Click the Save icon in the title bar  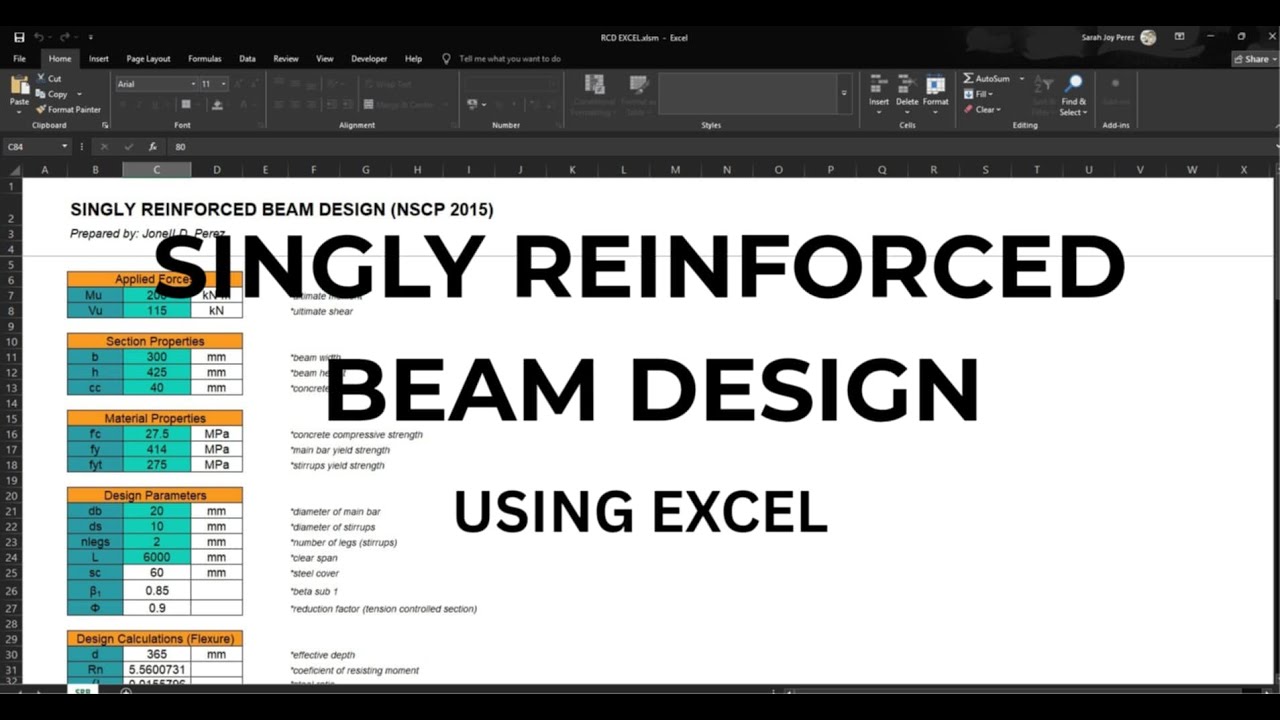19,37
